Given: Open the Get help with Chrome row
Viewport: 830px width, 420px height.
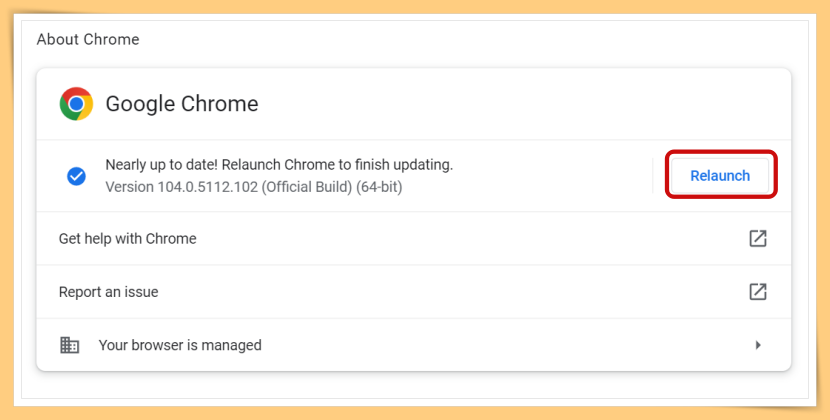Looking at the screenshot, I should tap(414, 238).
